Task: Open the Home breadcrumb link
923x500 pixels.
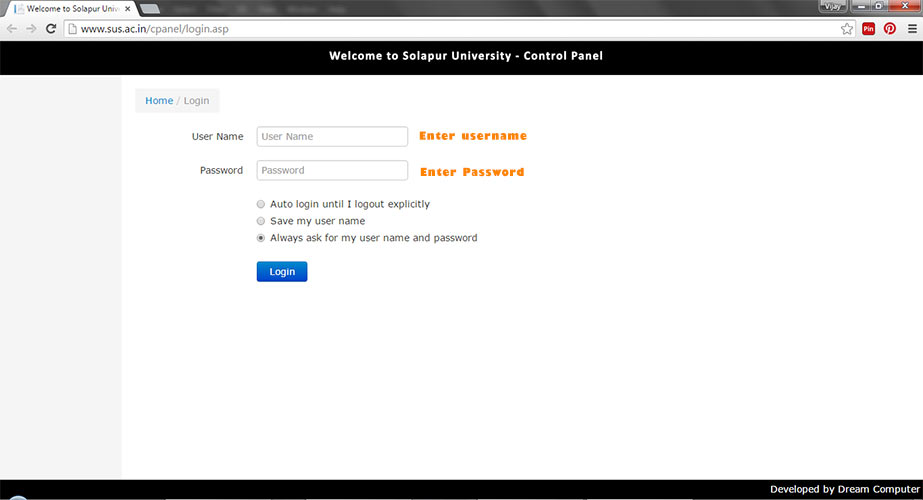Action: pos(159,101)
